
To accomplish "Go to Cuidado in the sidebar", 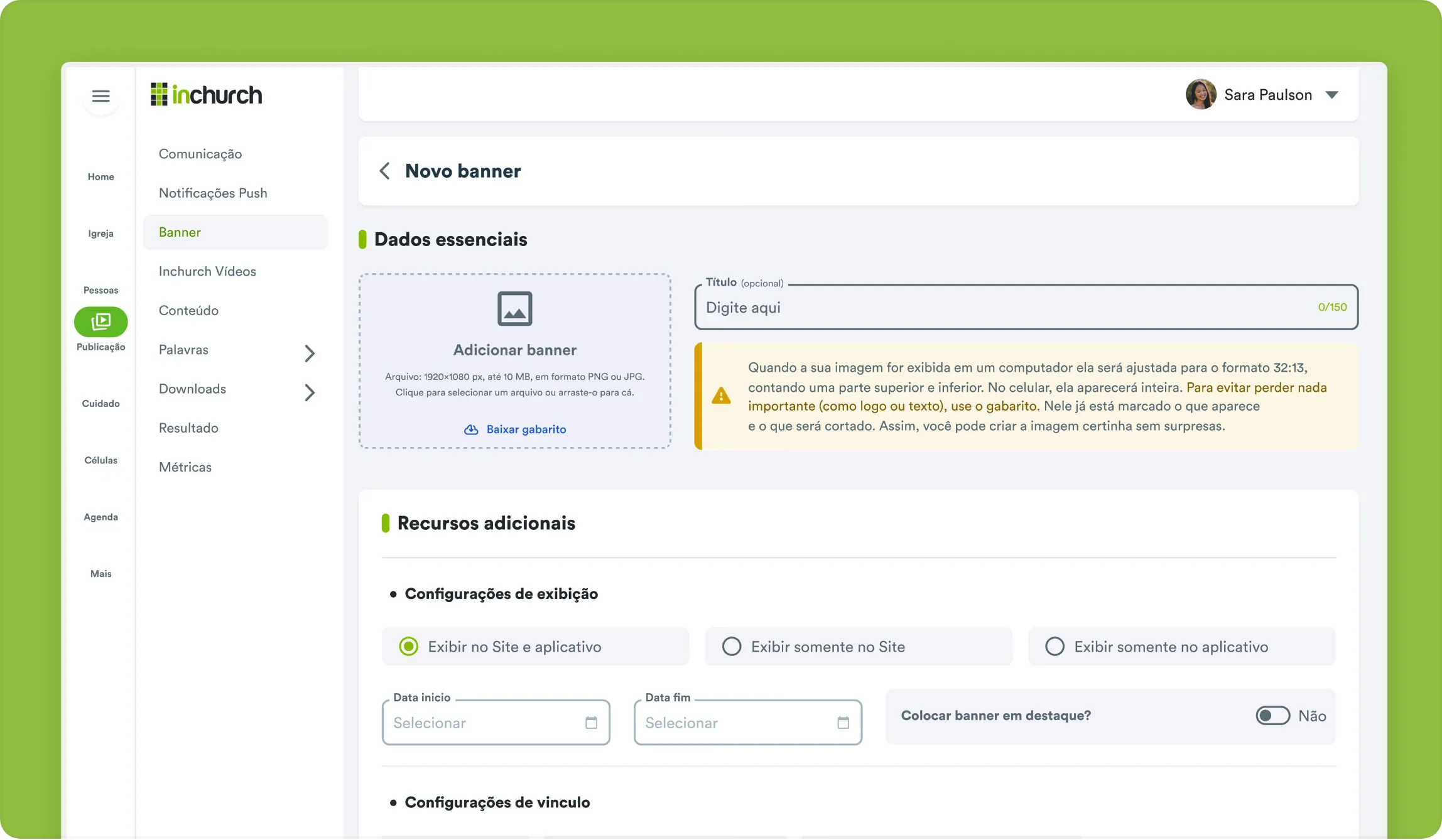I will point(100,404).
